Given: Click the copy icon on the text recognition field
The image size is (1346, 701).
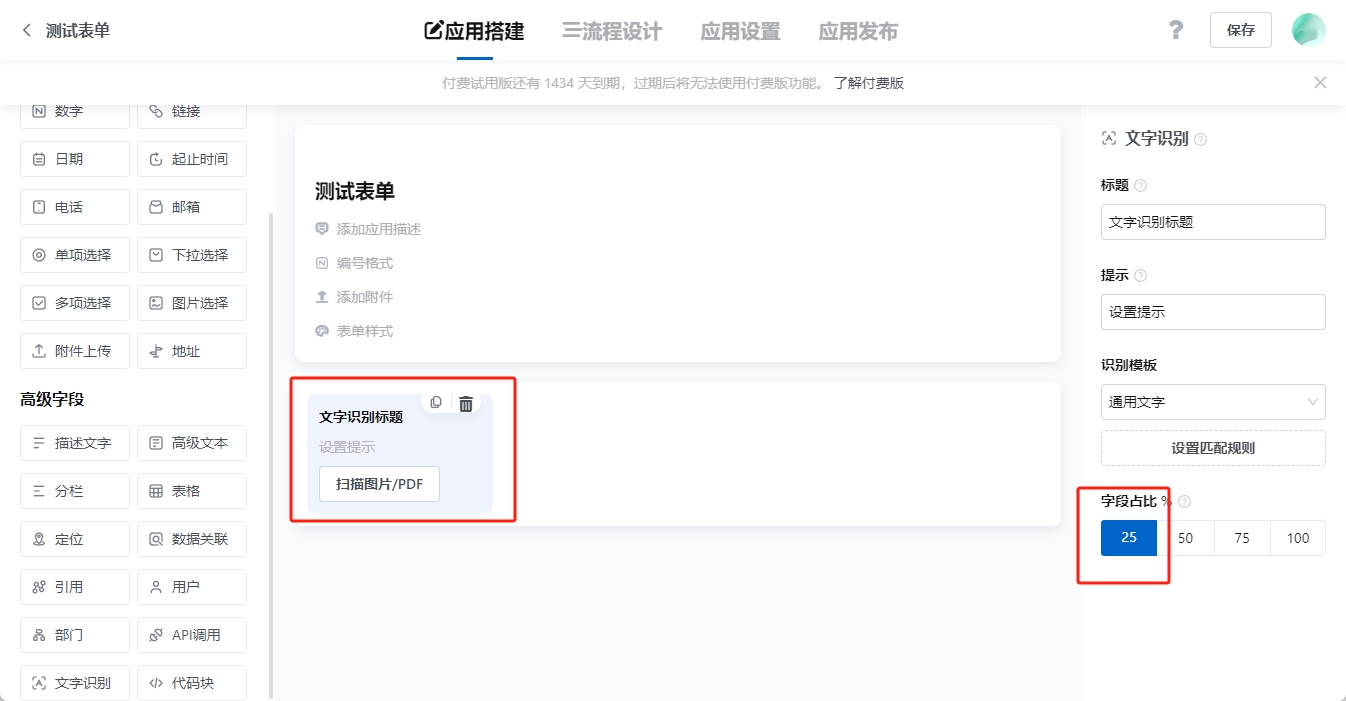Looking at the screenshot, I should point(436,403).
